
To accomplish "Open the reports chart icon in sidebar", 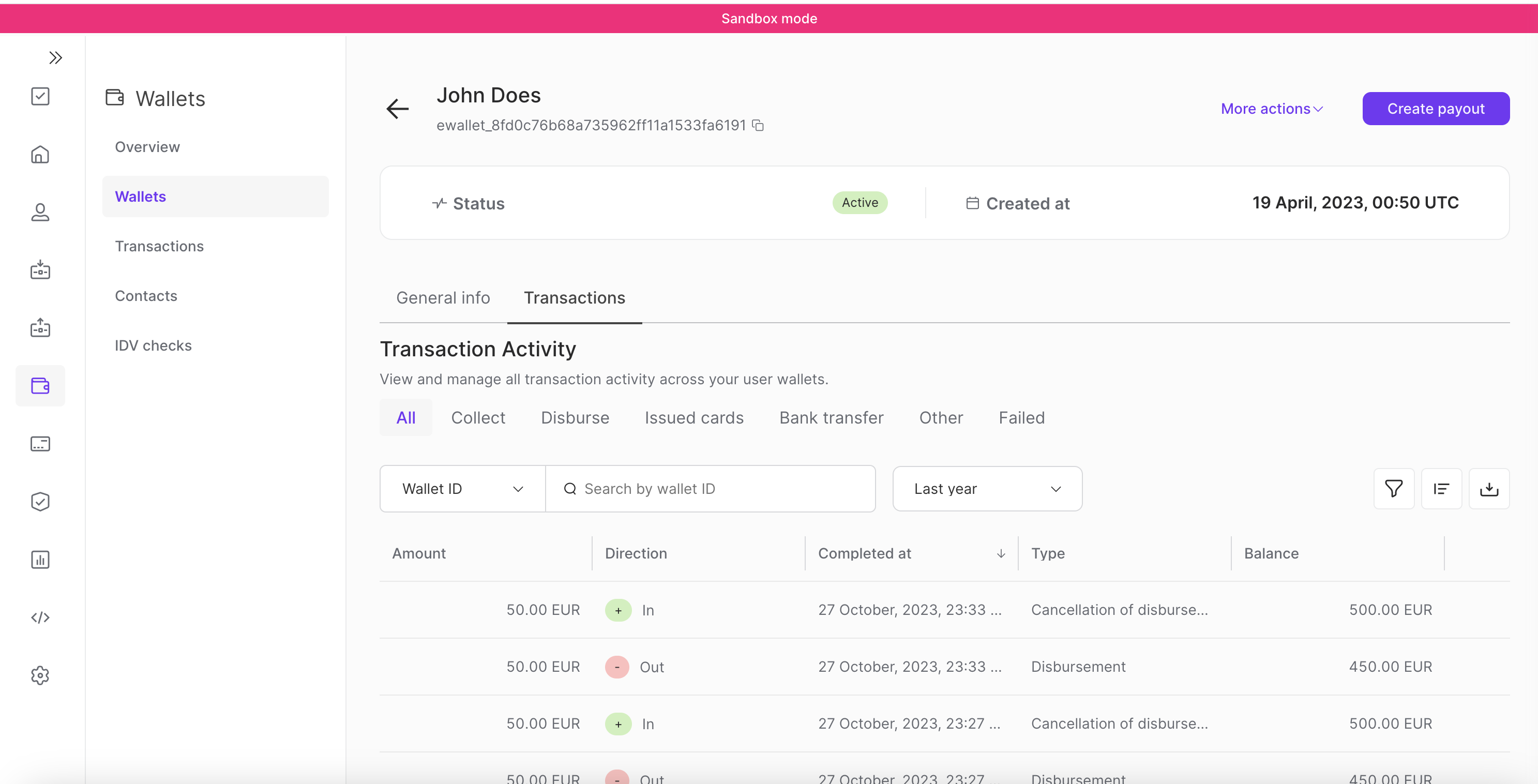I will (x=40, y=560).
